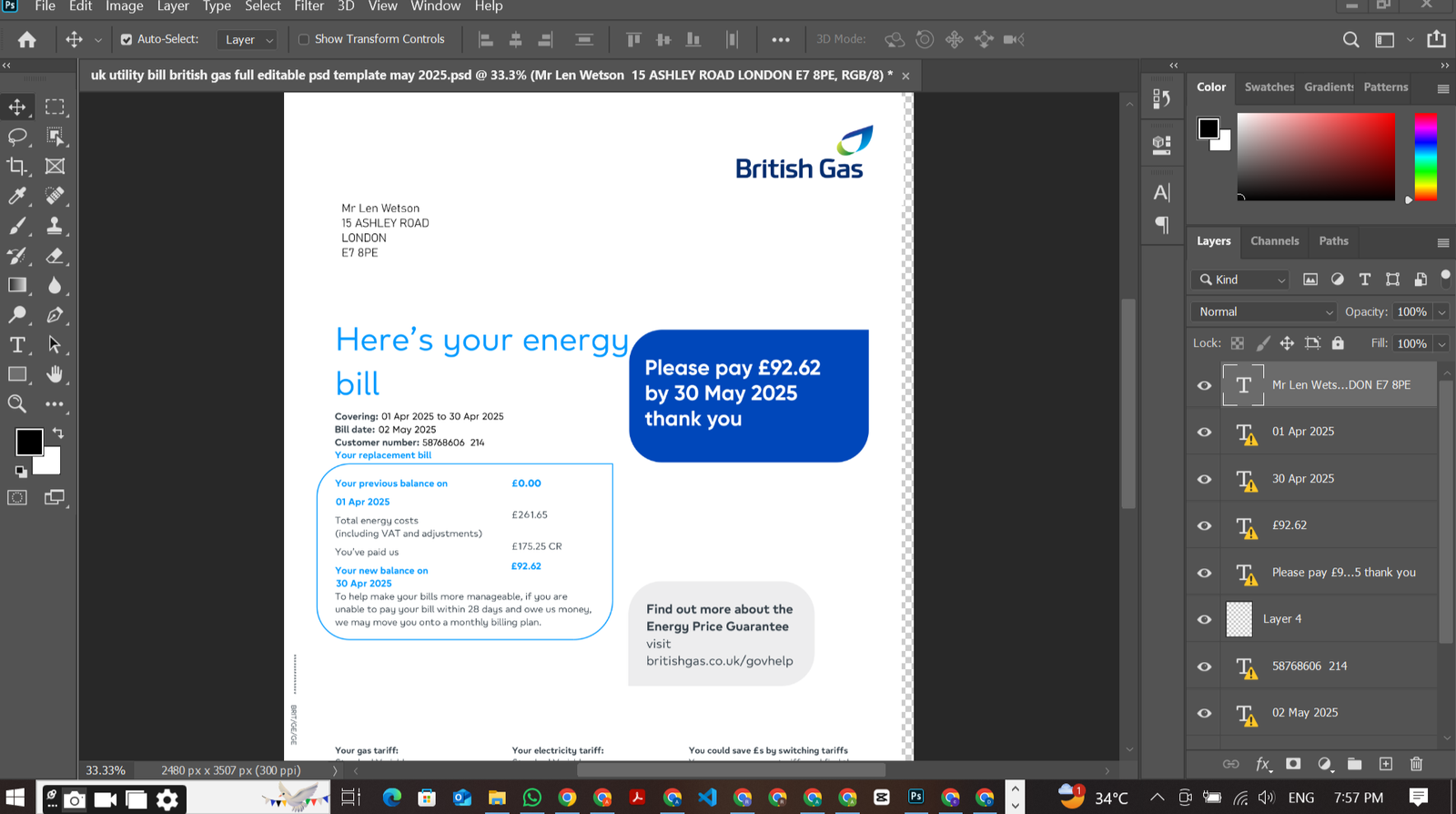Switch to the Channels tab
Screen dimensions: 1456x814
[x=1274, y=241]
